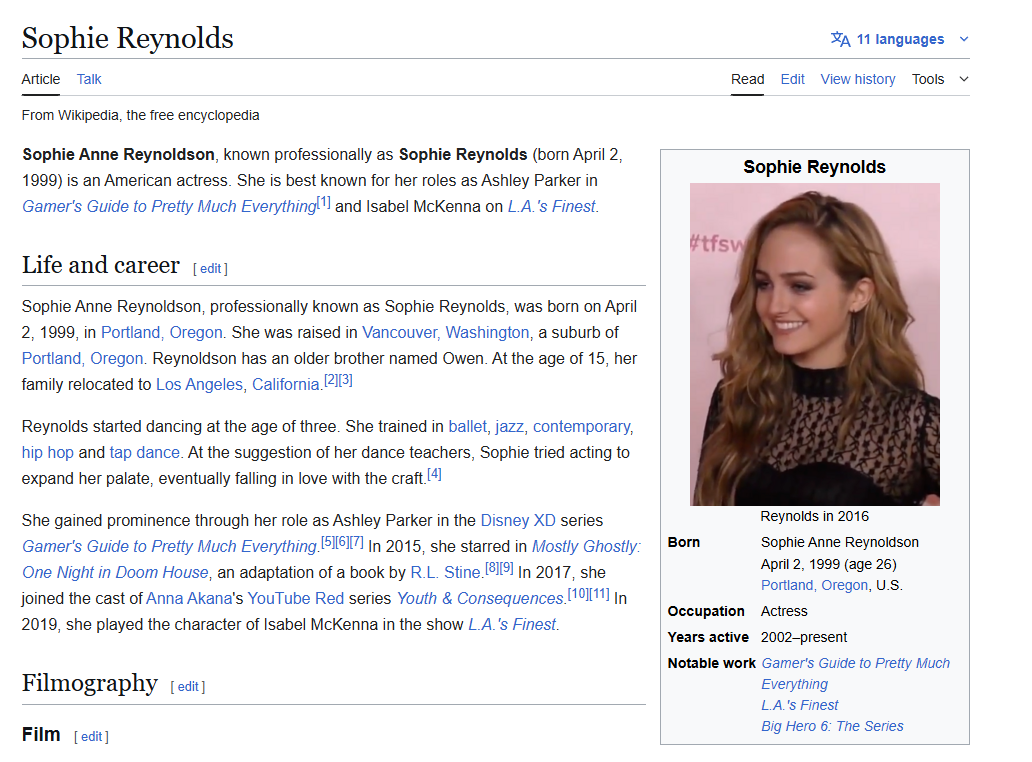Switch to the Article tab

41,79
